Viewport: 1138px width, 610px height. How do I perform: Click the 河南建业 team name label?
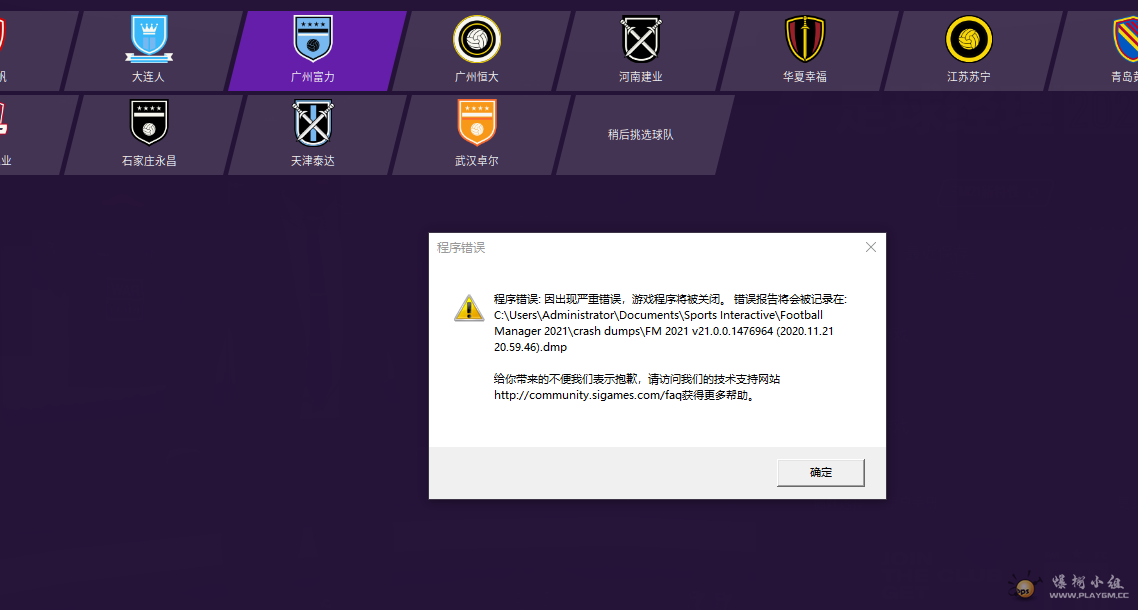pos(641,76)
